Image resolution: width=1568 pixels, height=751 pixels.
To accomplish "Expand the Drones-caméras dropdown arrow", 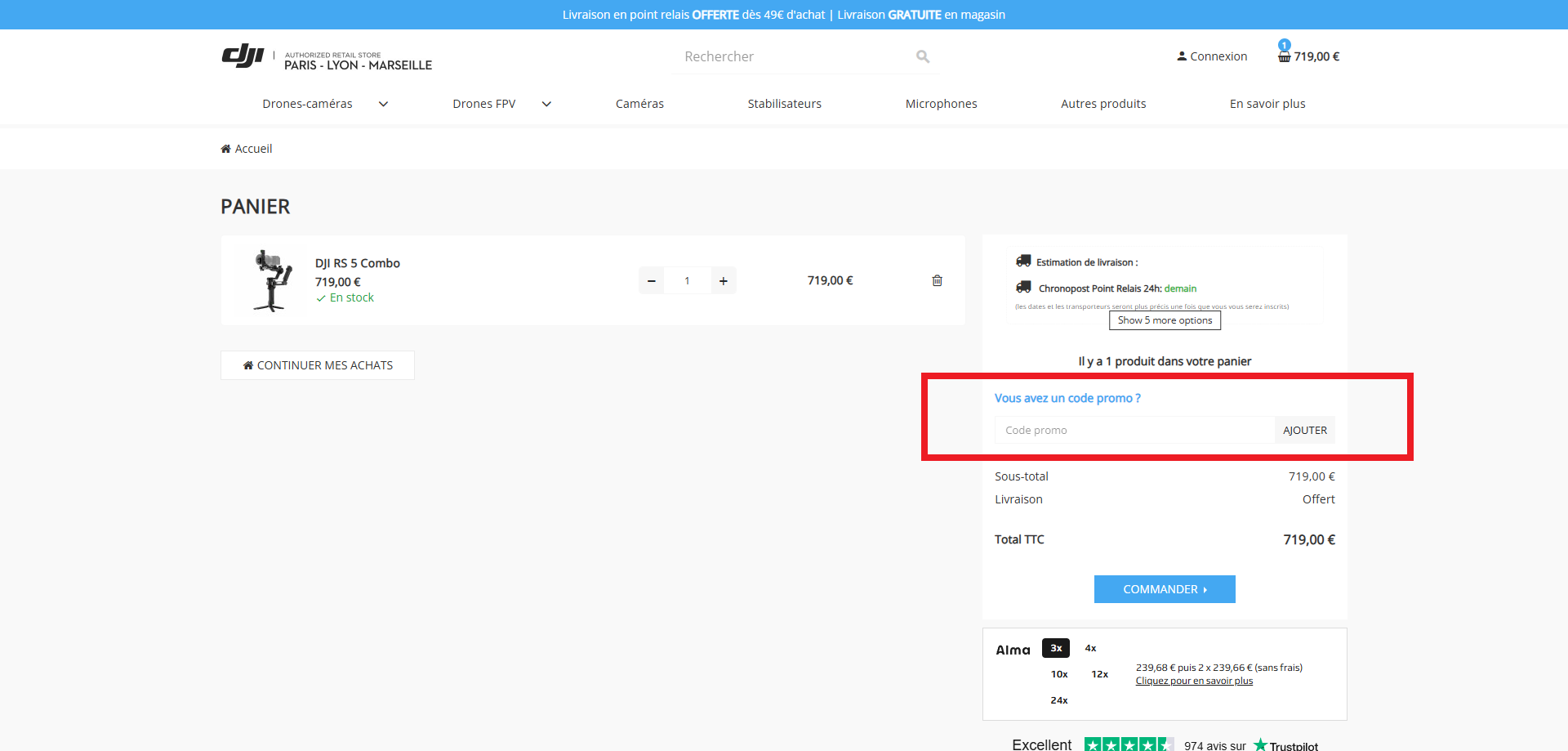I will [x=383, y=104].
